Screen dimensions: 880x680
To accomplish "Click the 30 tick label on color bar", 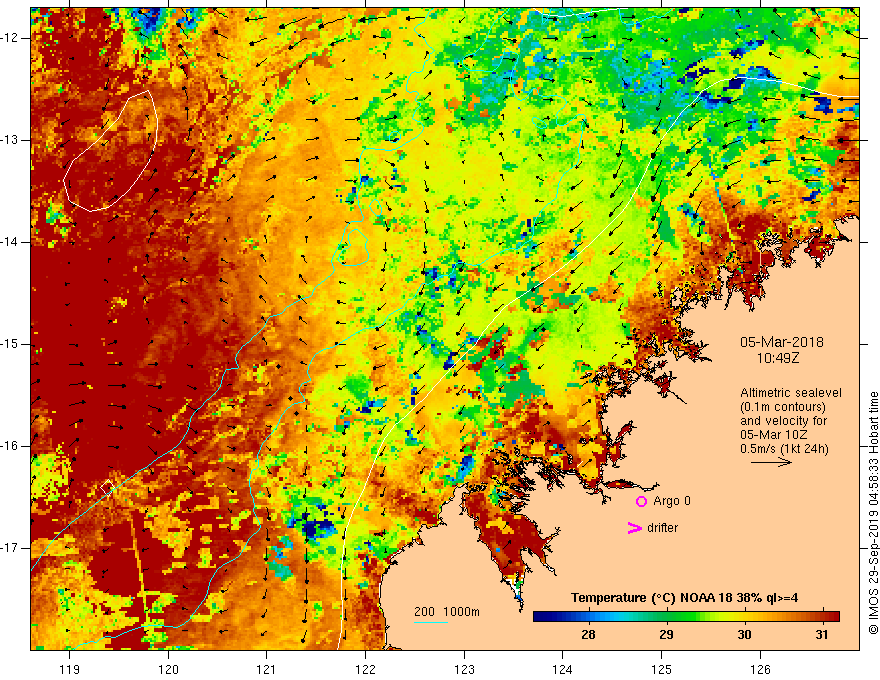I will (x=744, y=635).
